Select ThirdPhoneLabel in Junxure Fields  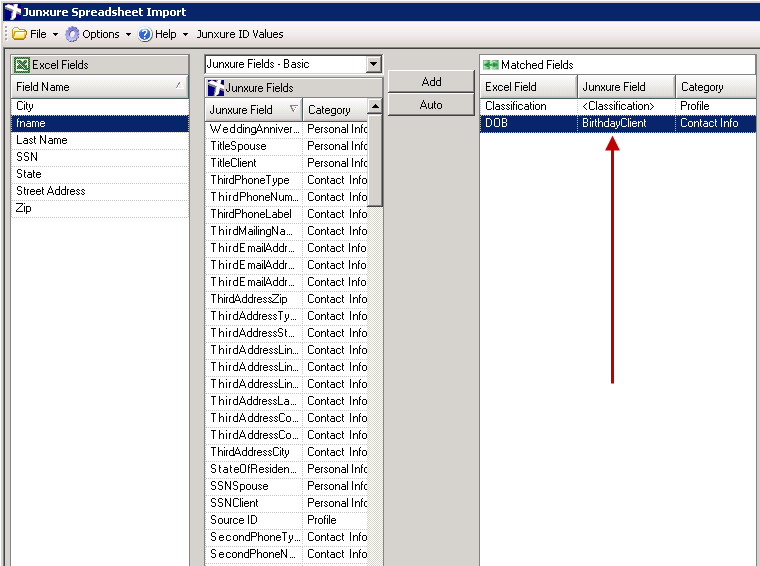286,214
